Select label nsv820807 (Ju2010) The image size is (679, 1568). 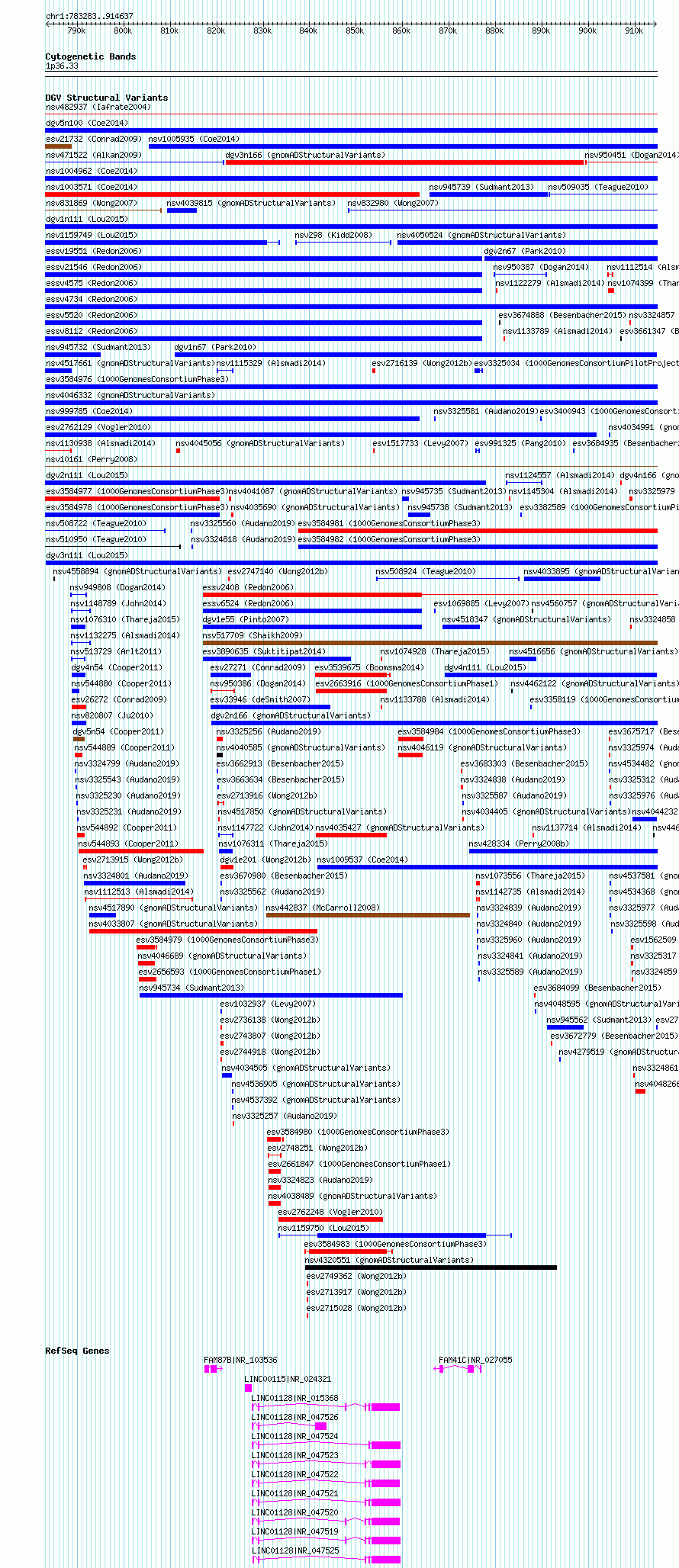[x=112, y=715]
